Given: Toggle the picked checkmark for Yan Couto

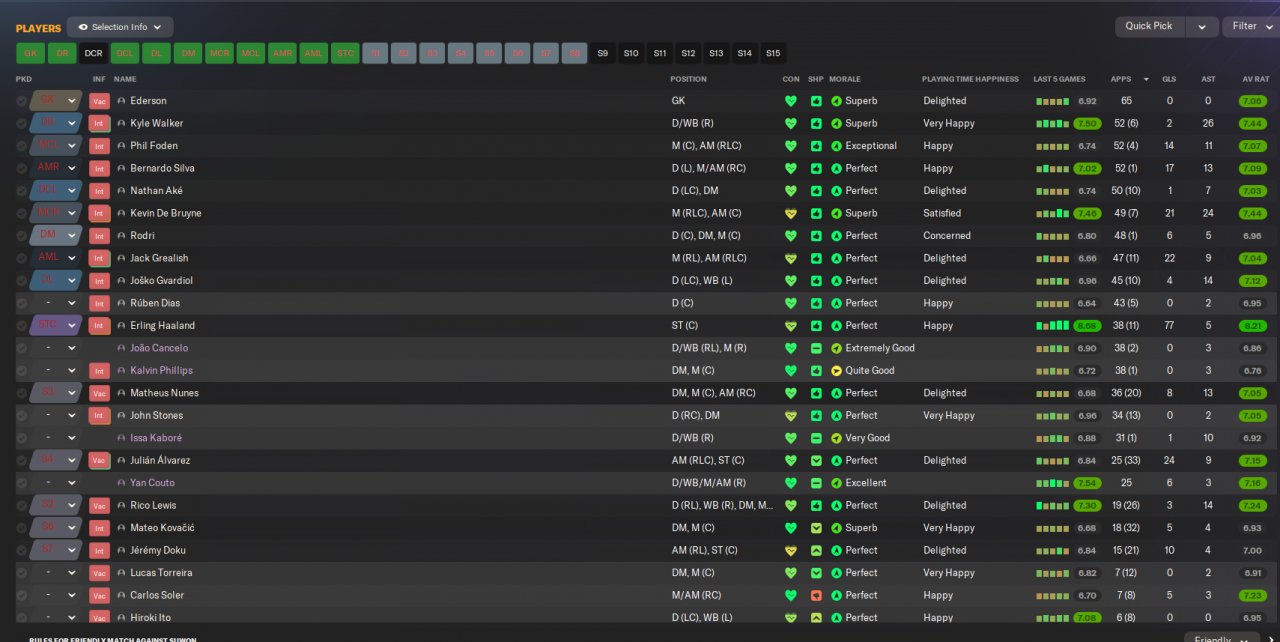Looking at the screenshot, I should pyautogui.click(x=21, y=483).
